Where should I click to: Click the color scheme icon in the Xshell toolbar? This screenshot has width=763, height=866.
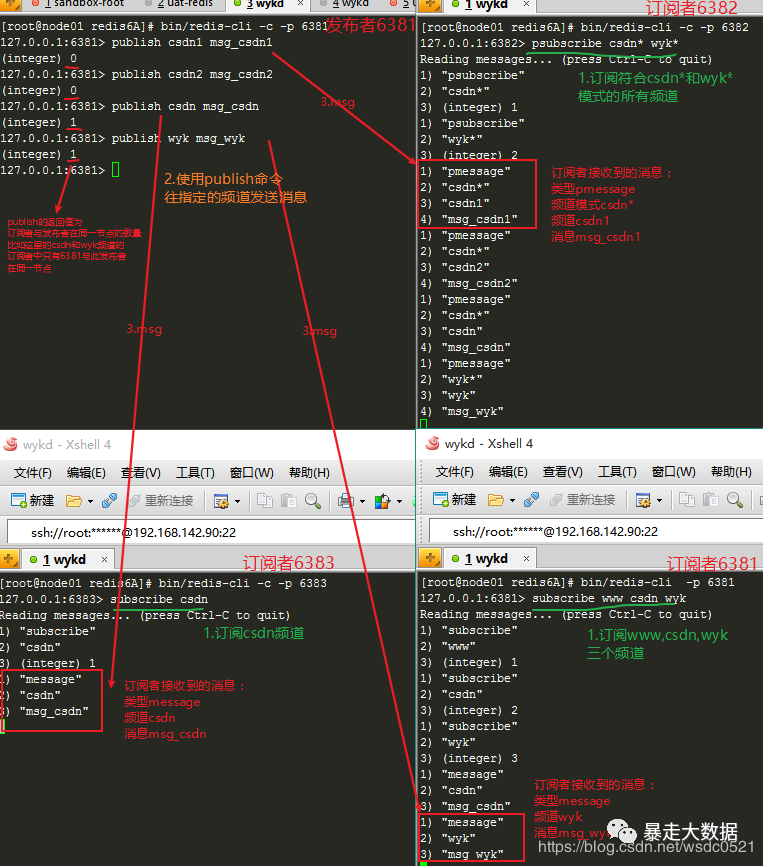[x=381, y=500]
